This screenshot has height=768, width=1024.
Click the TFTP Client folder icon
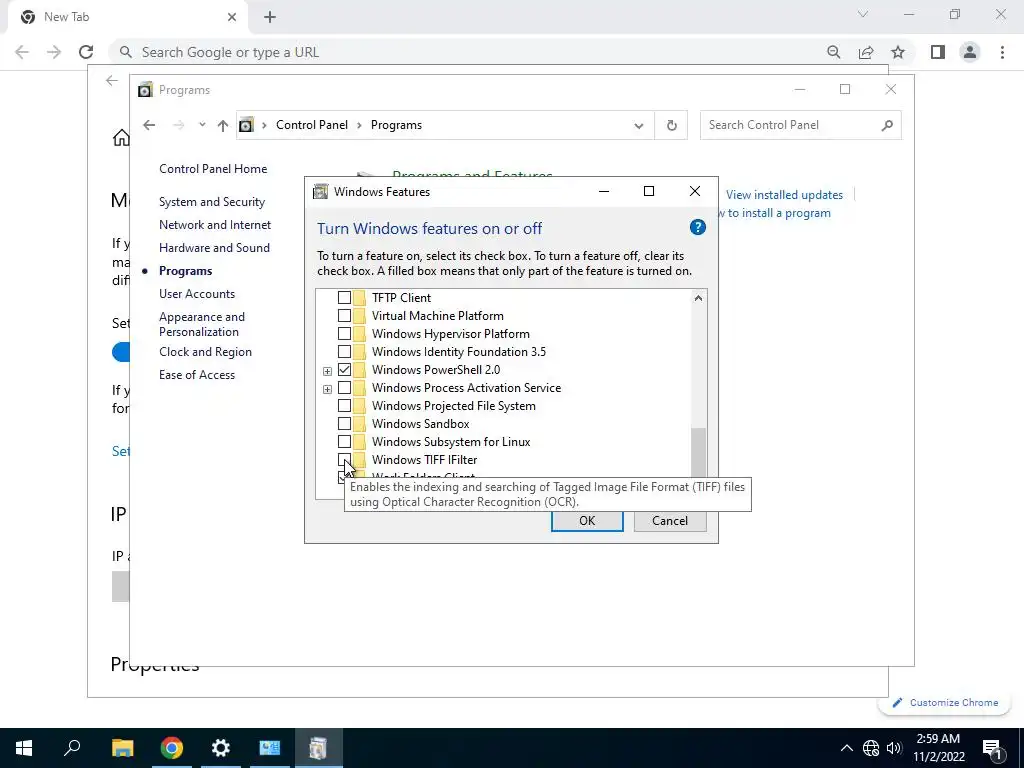359,298
